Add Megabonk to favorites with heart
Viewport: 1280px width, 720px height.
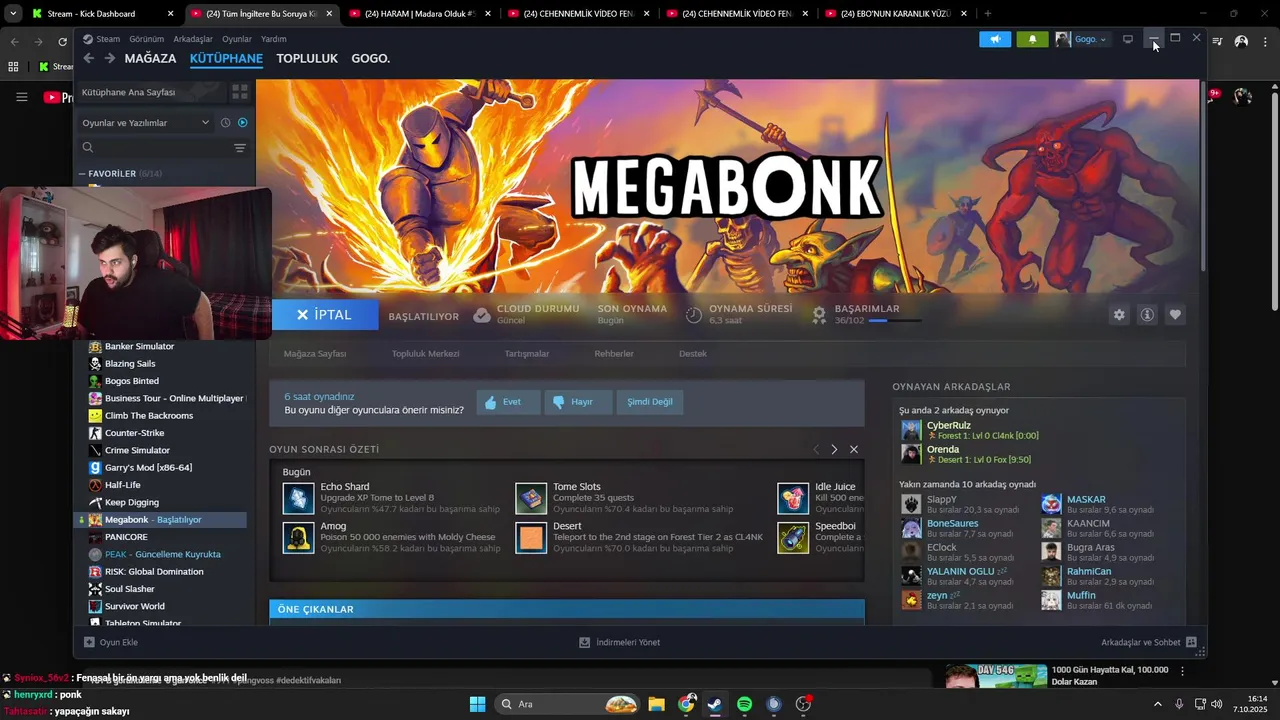[x=1175, y=314]
